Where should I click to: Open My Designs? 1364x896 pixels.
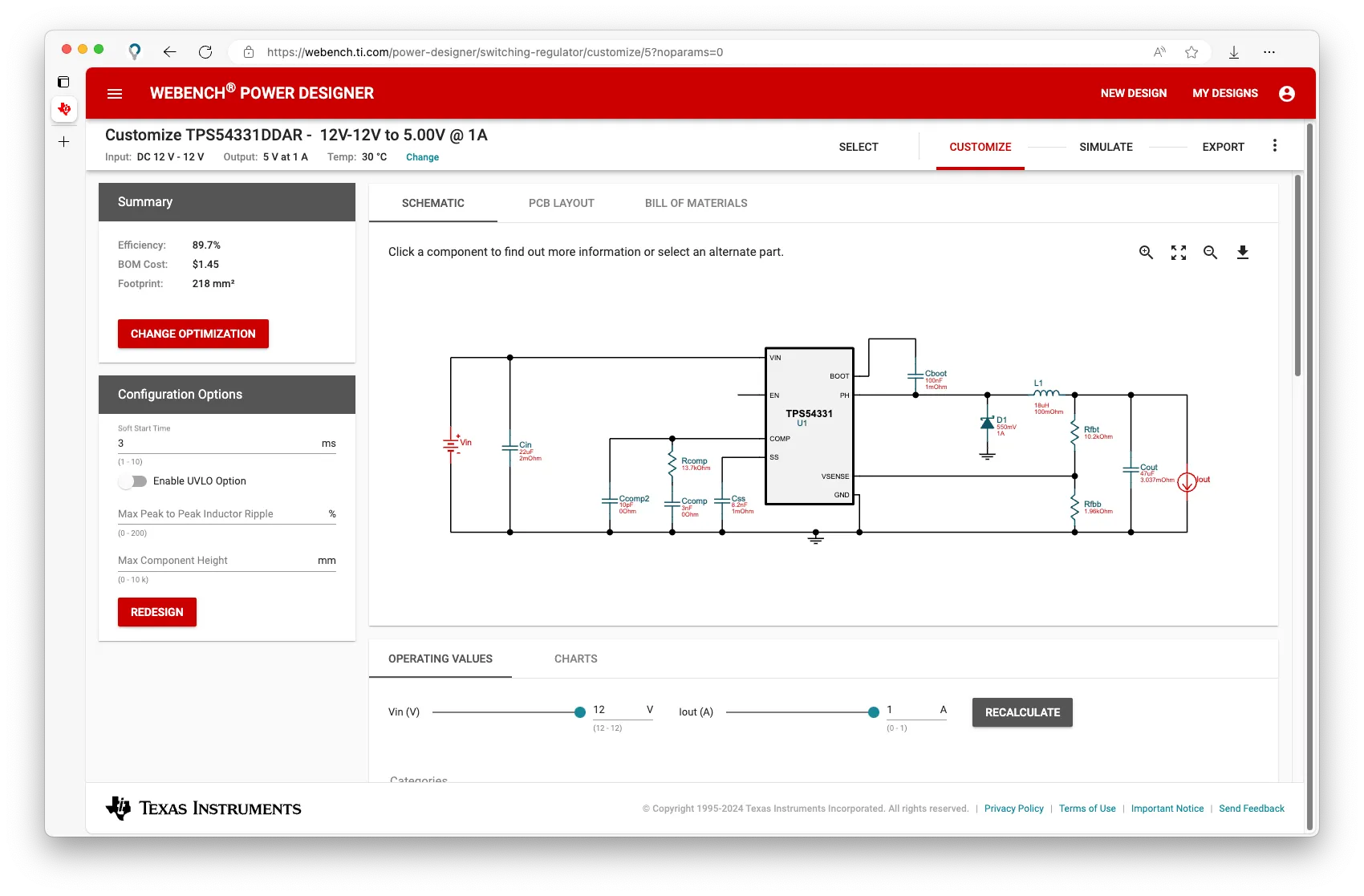click(1225, 93)
